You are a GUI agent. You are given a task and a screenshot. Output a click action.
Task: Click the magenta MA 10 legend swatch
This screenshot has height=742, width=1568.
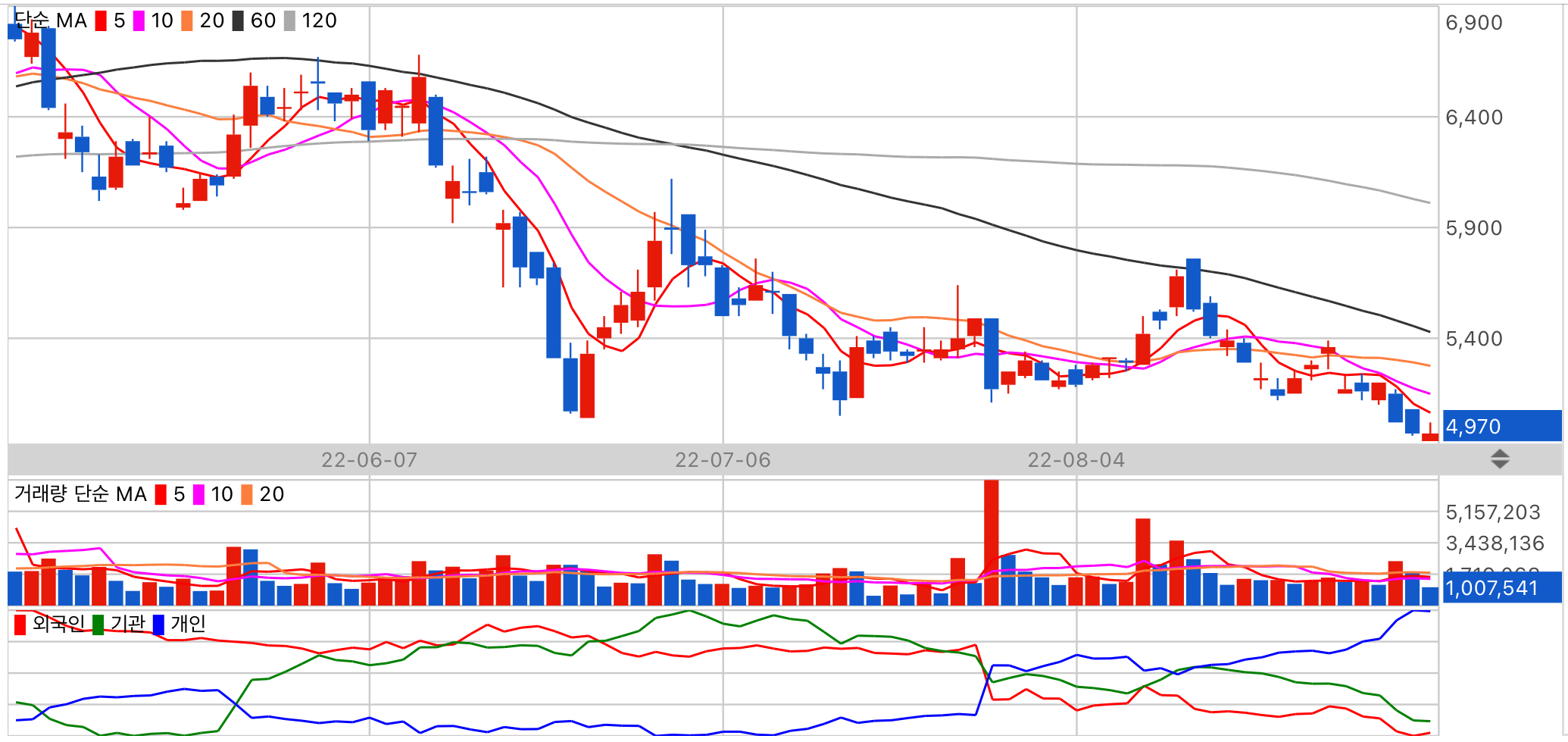point(139,21)
